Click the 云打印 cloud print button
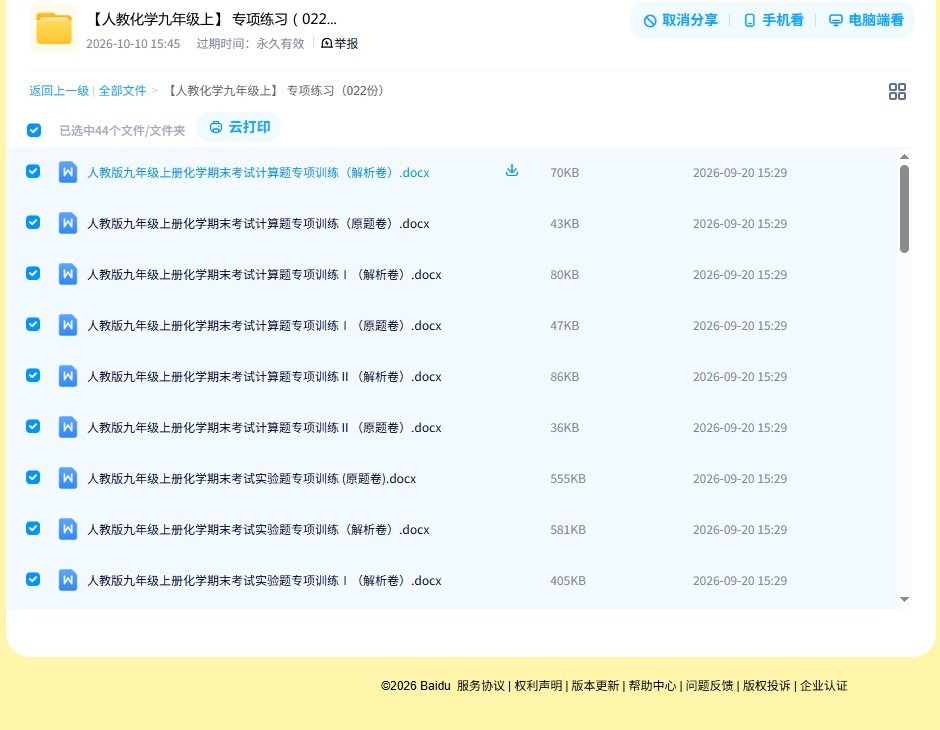This screenshot has width=940, height=730. click(239, 127)
